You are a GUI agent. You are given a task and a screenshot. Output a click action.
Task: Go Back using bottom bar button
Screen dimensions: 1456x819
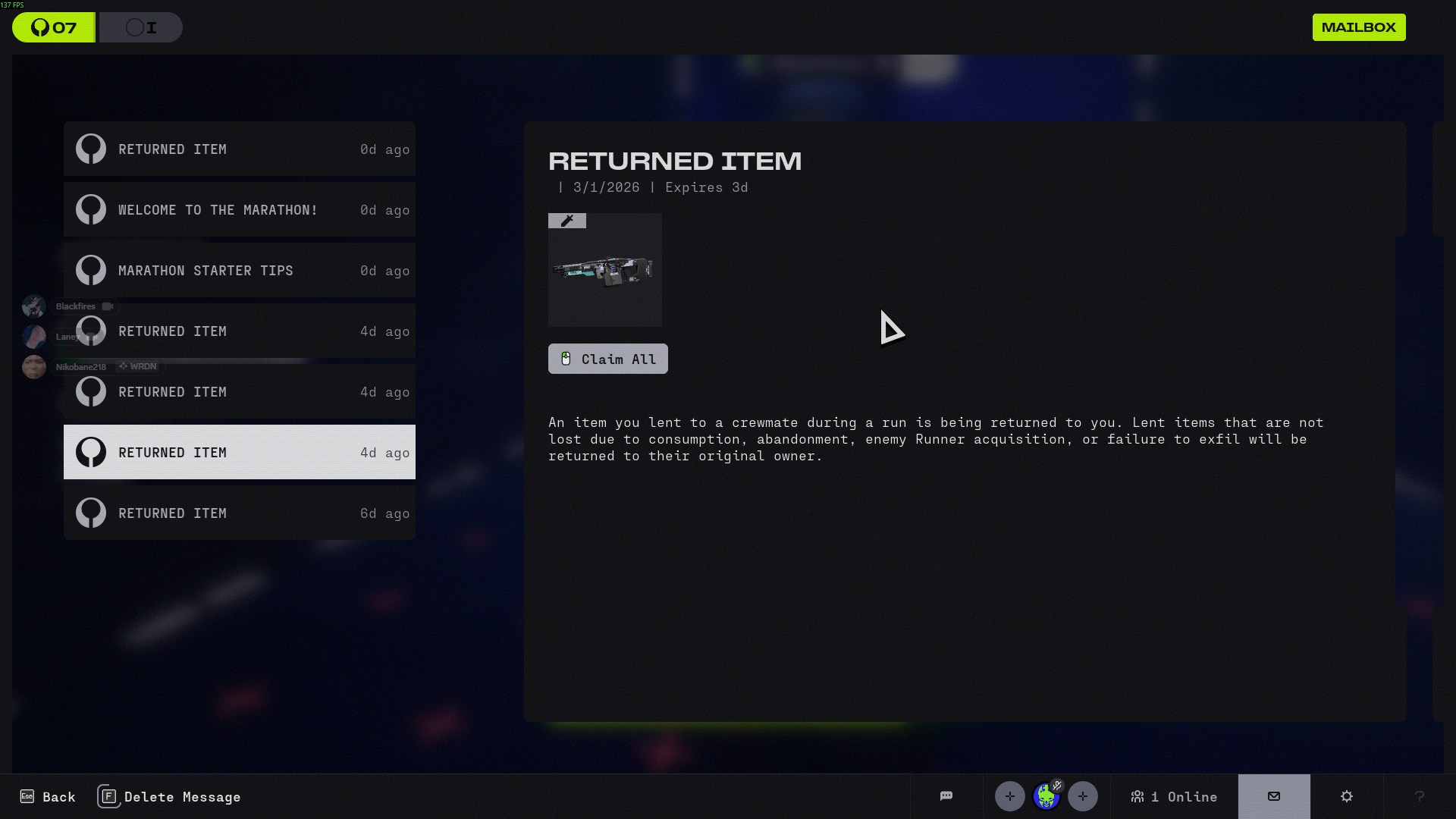(48, 797)
